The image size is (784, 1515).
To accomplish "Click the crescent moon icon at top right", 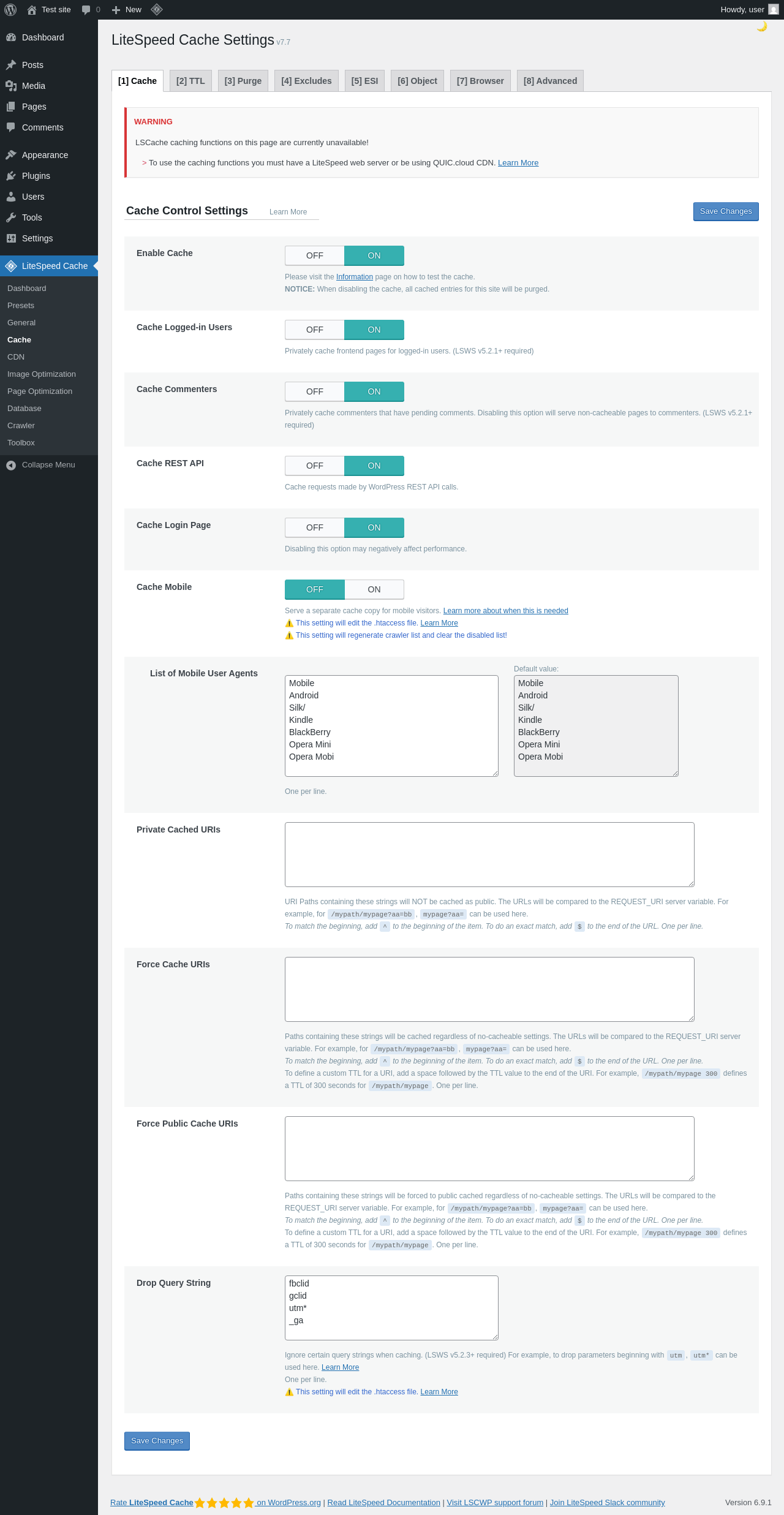I will 762,26.
